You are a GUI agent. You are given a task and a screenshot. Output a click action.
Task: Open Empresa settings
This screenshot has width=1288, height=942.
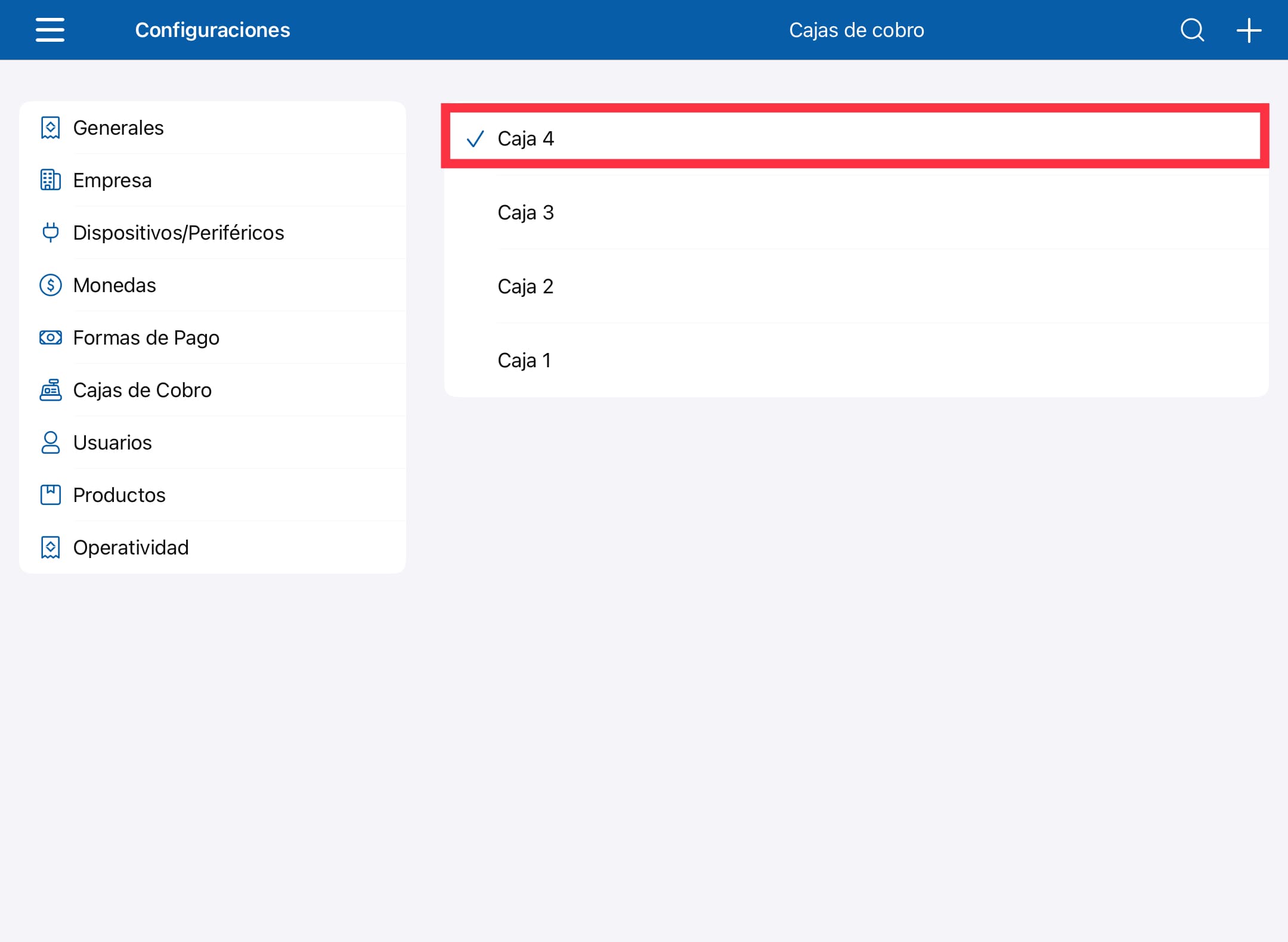click(x=213, y=180)
